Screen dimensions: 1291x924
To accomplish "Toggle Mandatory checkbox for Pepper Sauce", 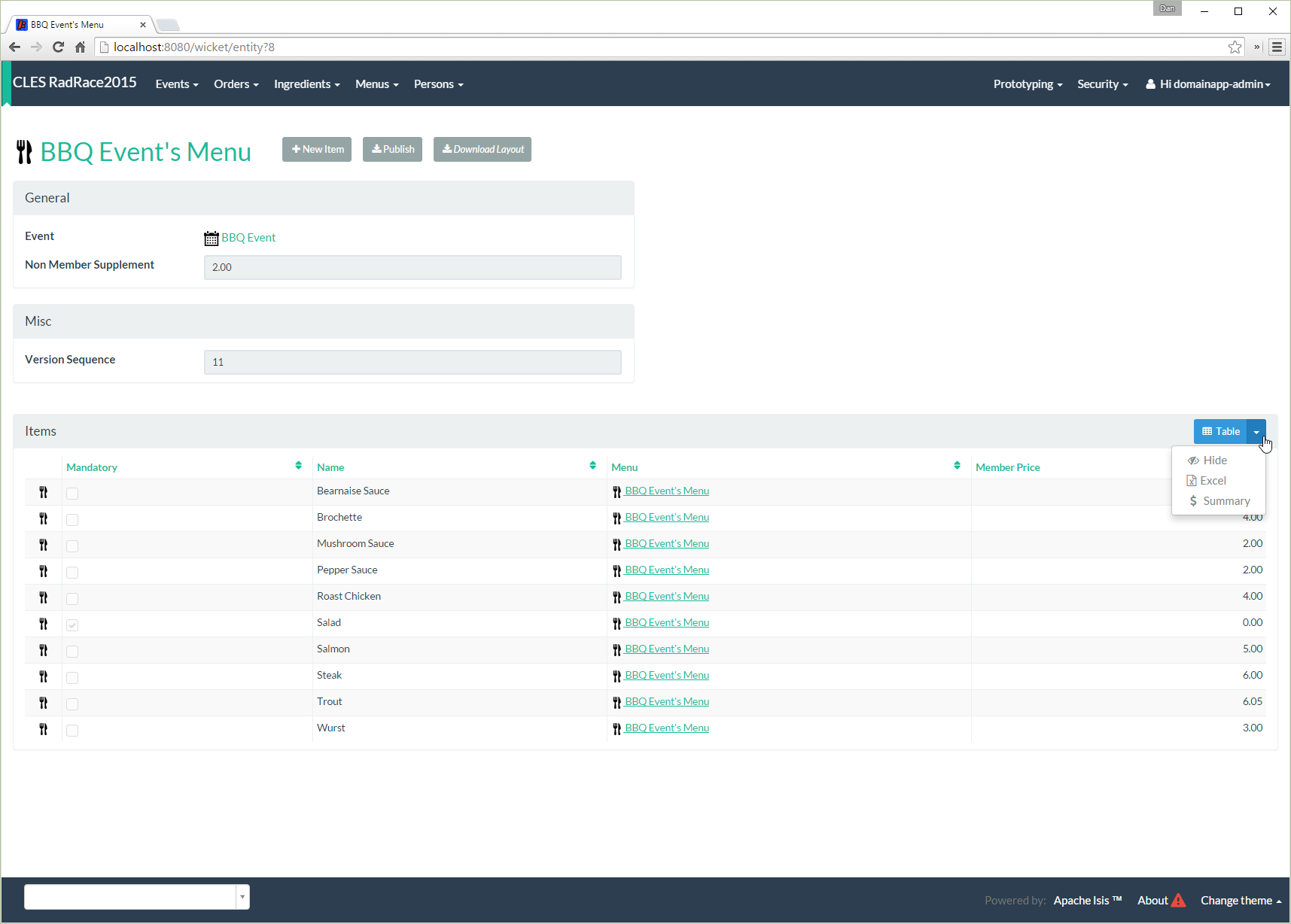I will click(72, 573).
